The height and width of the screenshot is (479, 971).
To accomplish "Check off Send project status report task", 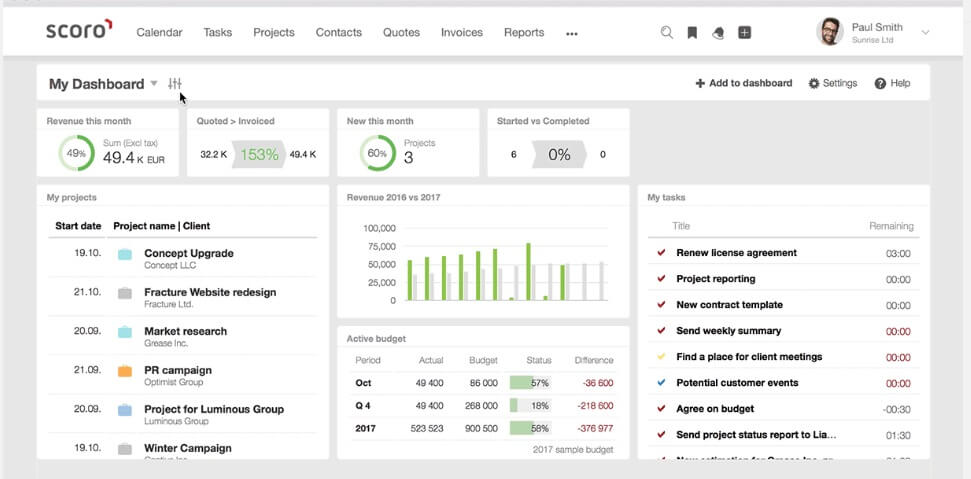I will pyautogui.click(x=661, y=434).
